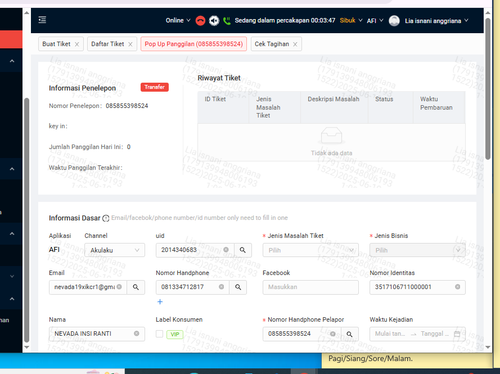
Task: Click caller number 085855398524 text
Action: coord(127,106)
